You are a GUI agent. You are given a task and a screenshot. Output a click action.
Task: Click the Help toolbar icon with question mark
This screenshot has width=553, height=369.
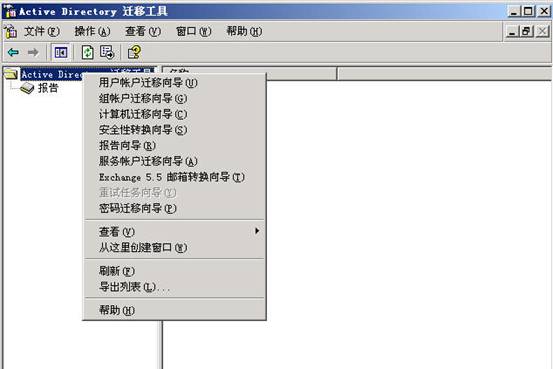(134, 53)
